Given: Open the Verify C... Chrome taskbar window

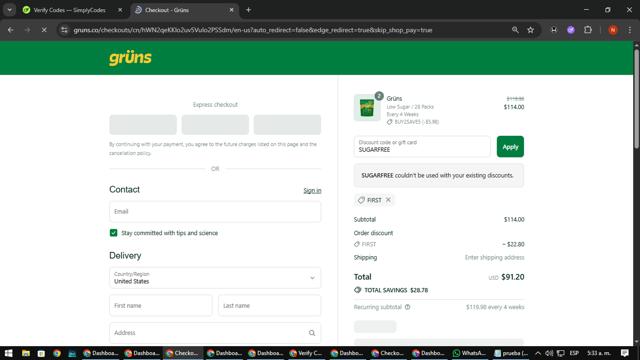Looking at the screenshot, I should tap(306, 353).
